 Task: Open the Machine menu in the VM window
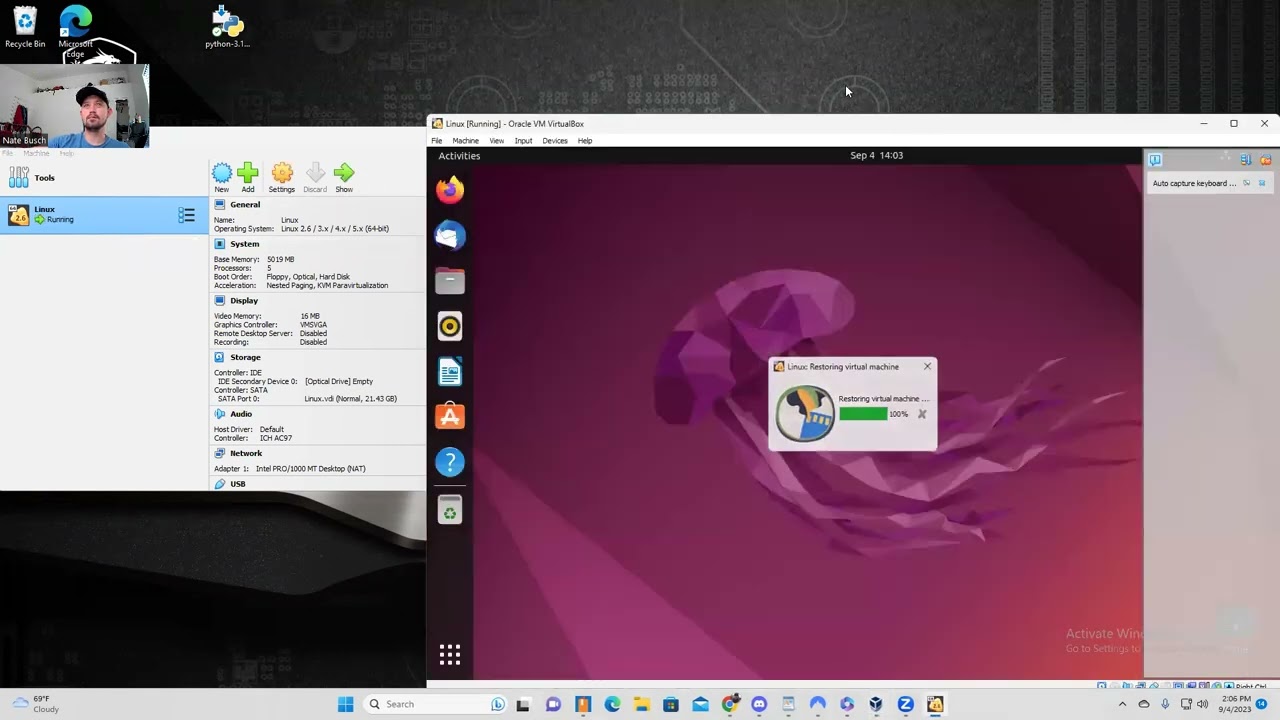point(465,141)
